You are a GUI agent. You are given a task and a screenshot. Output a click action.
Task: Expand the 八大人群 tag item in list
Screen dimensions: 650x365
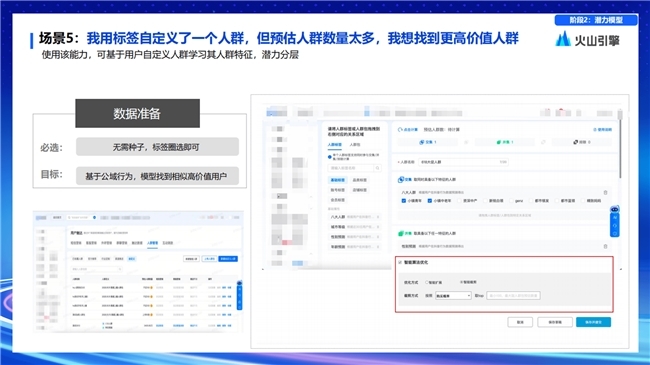coord(354,217)
